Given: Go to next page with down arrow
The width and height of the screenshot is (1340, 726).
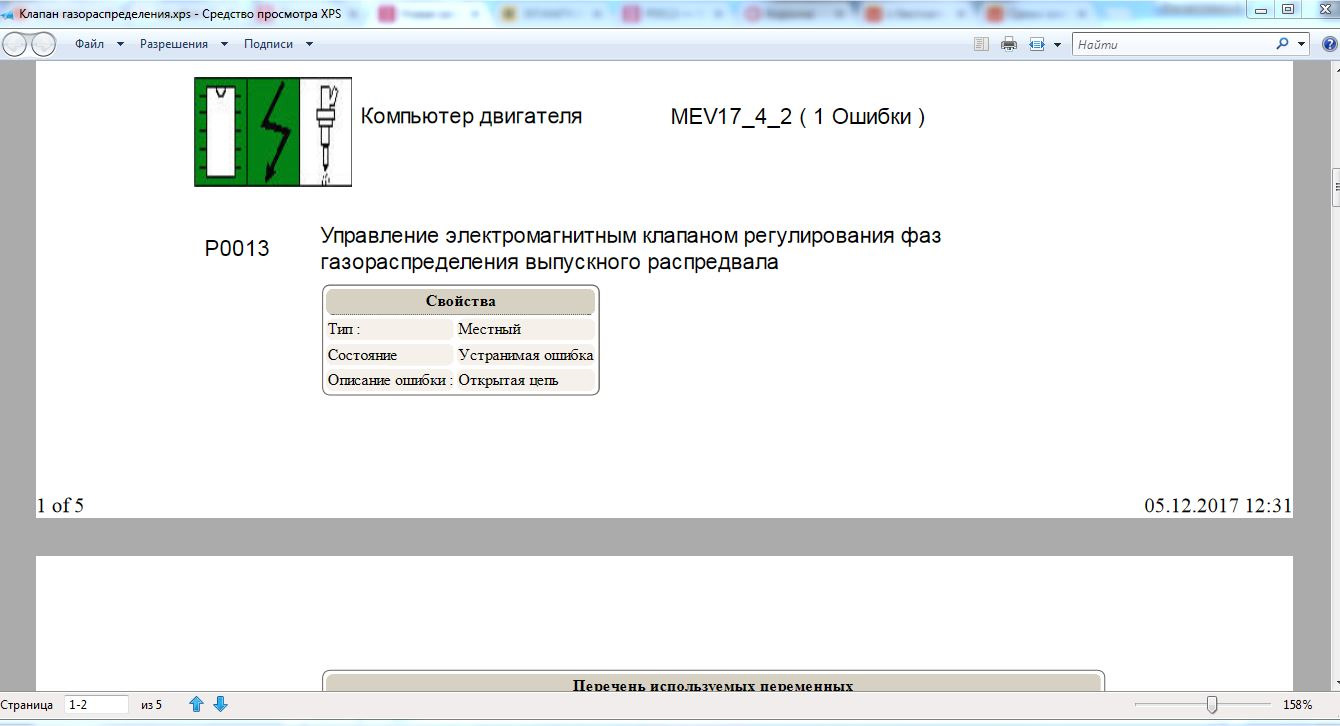Looking at the screenshot, I should coord(221,705).
